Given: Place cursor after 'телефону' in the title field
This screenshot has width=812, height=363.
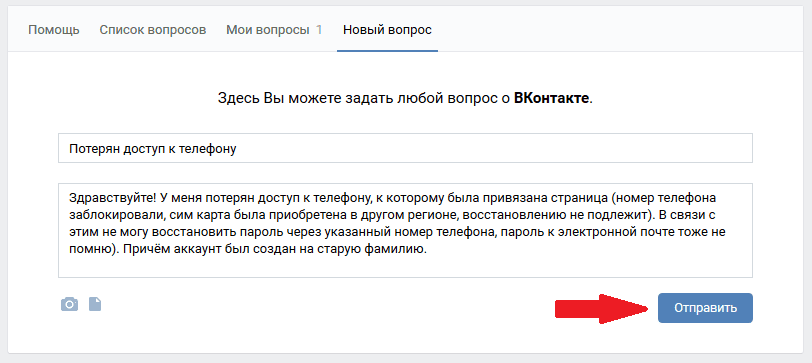Looking at the screenshot, I should 238,149.
